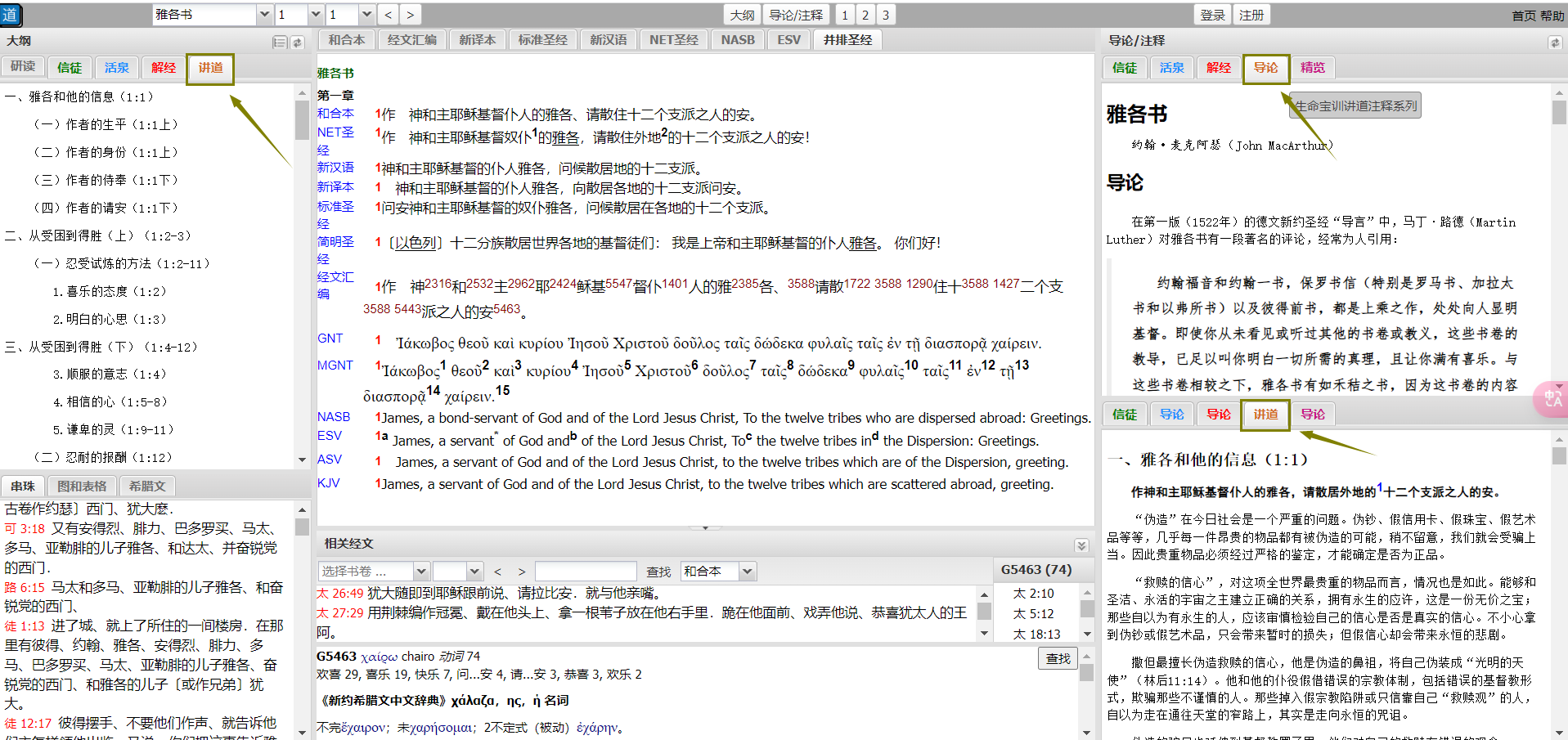The image size is (1568, 740).
Task: Switch to the ESV translation tab
Action: (x=788, y=39)
